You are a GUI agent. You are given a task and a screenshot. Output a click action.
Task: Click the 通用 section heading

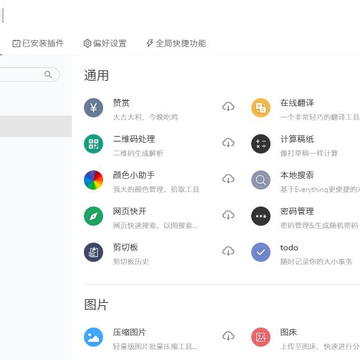point(96,76)
